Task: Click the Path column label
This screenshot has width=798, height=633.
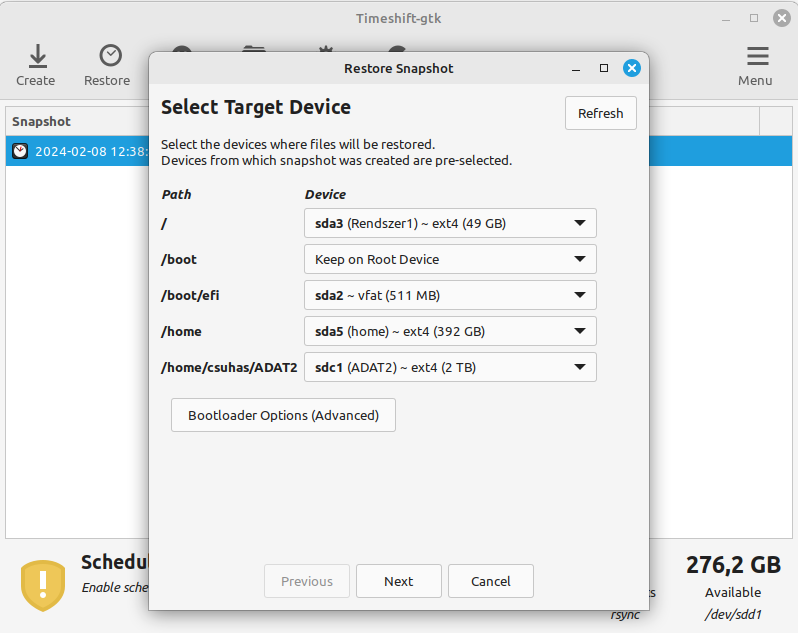Action: pyautogui.click(x=177, y=194)
